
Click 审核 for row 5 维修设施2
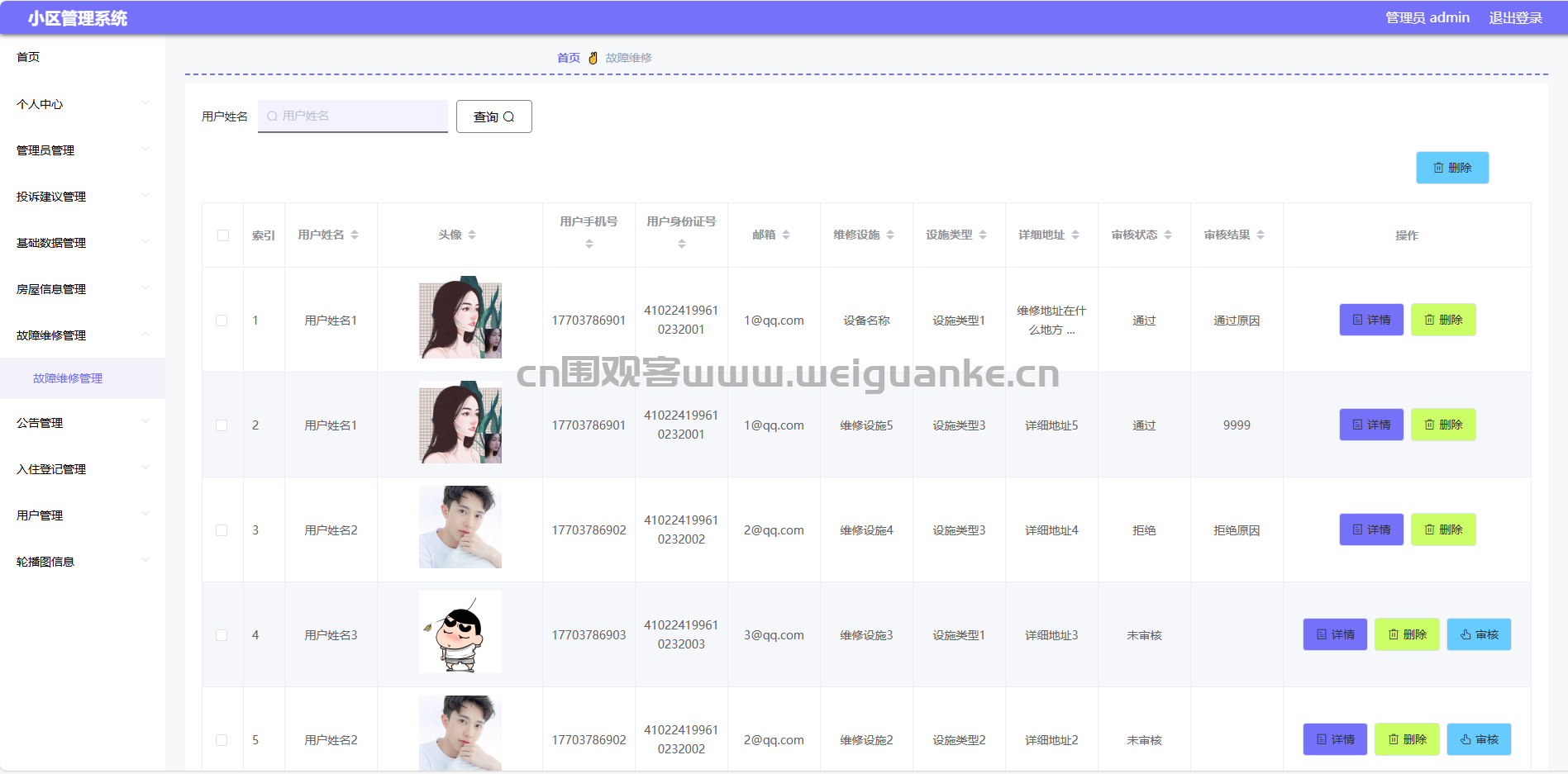coord(1479,739)
